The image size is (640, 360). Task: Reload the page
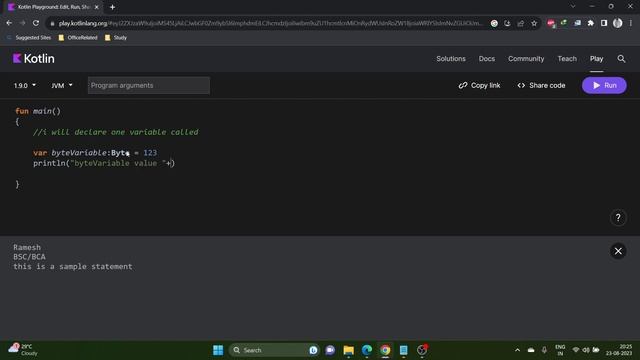pos(36,23)
